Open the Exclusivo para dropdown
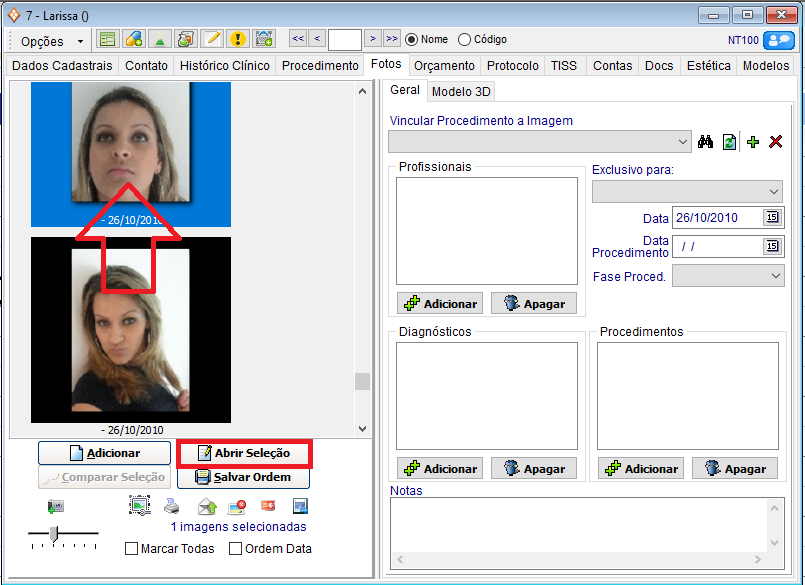Viewport: 805px width, 585px height. click(774, 191)
